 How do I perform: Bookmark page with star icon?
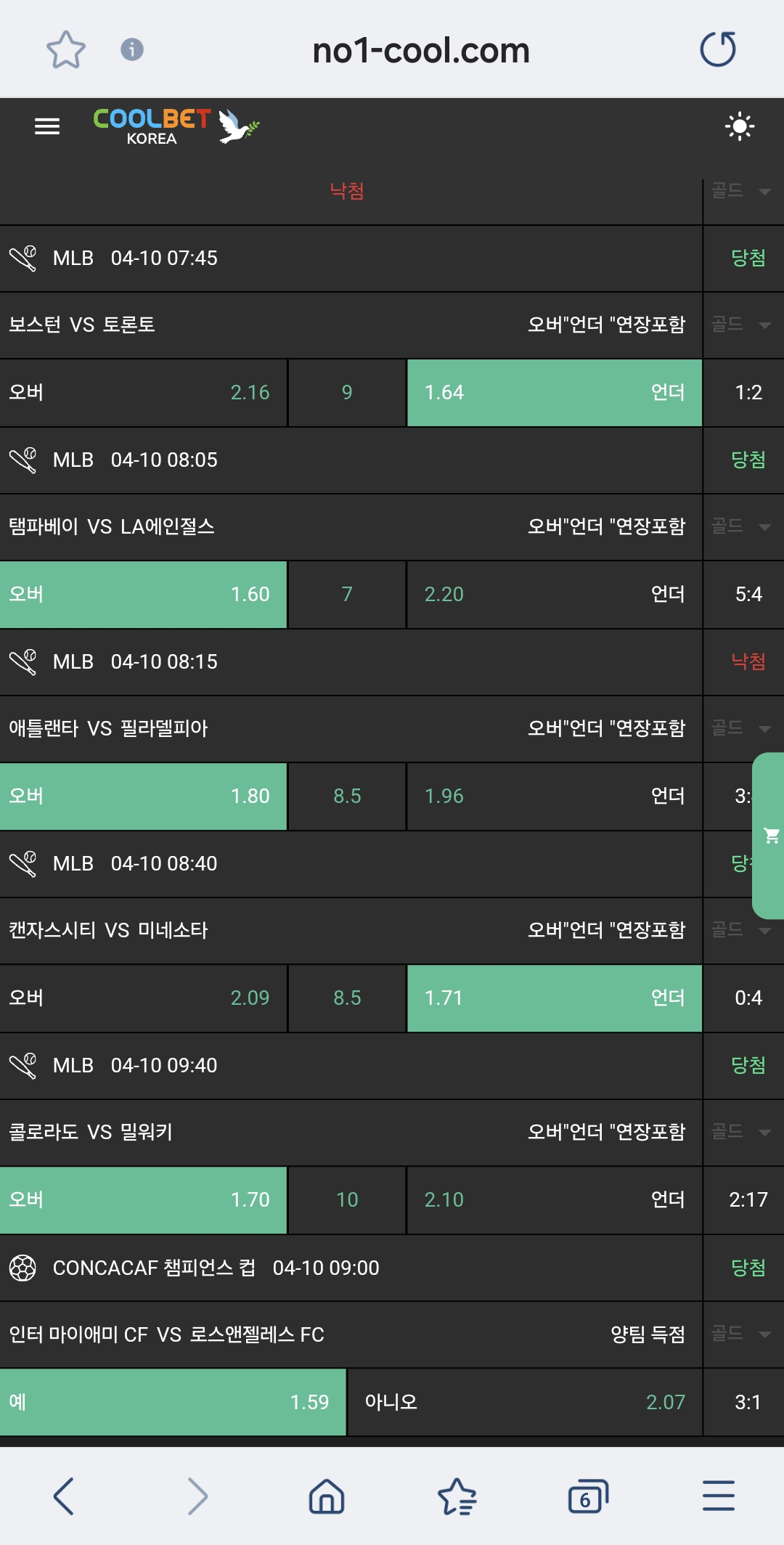pos(65,50)
